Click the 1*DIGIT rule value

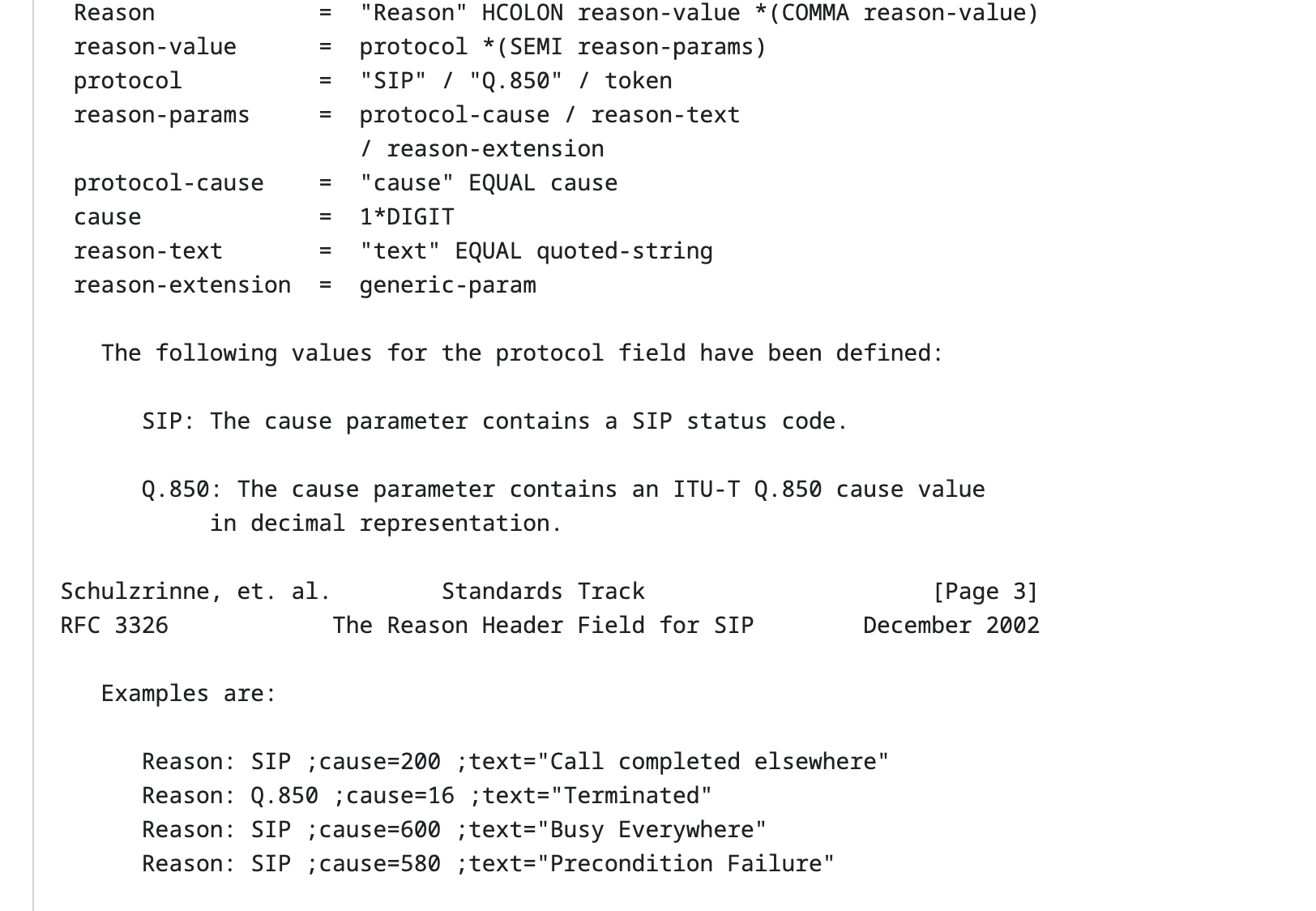click(407, 217)
